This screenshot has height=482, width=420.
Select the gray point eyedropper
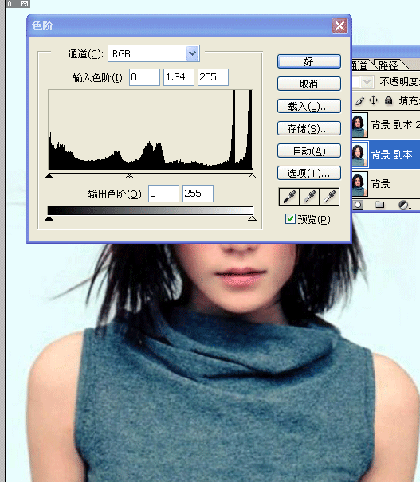pyautogui.click(x=310, y=196)
